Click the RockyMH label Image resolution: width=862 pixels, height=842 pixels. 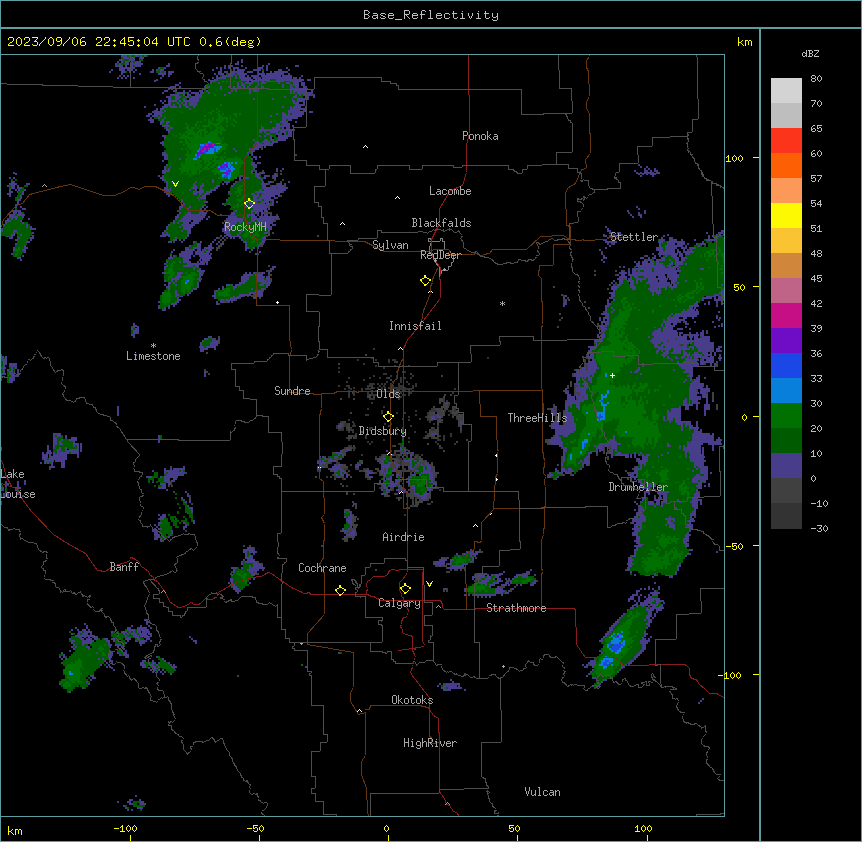coord(245,227)
